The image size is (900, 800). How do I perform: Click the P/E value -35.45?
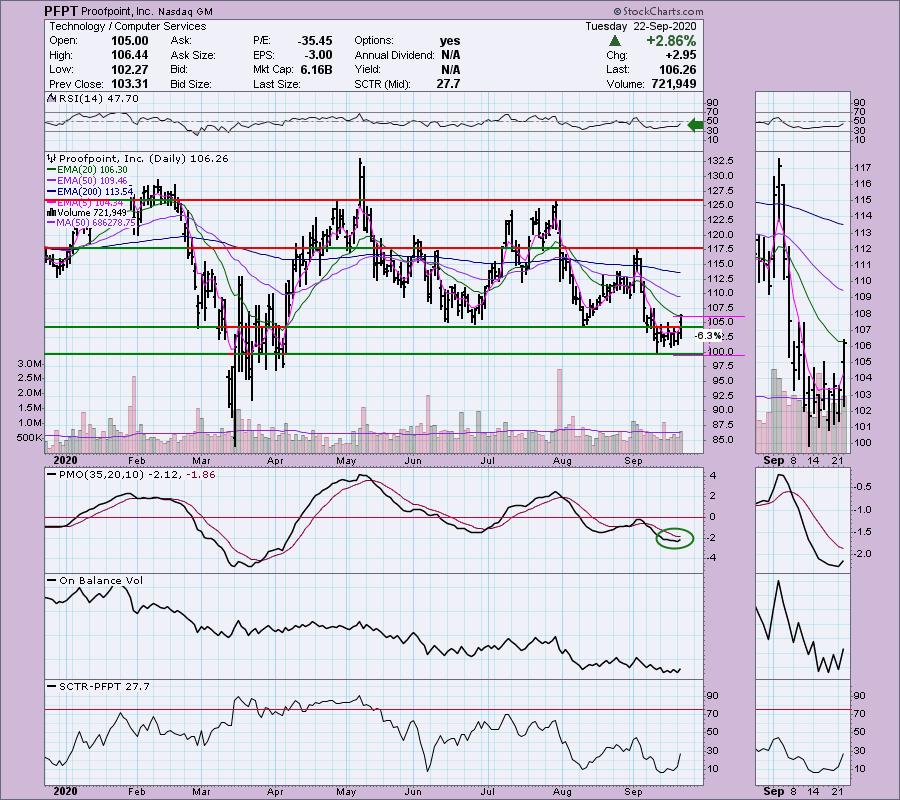[315, 41]
